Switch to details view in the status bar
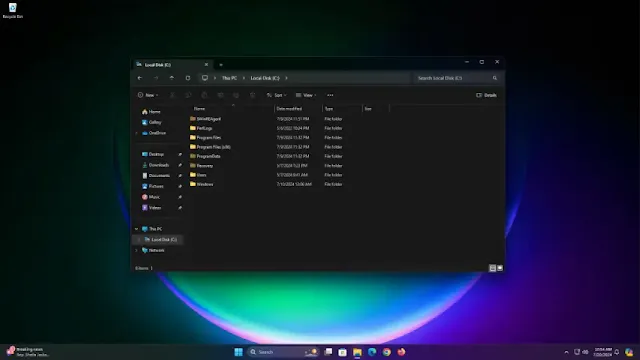This screenshot has height=360, width=640. pyautogui.click(x=493, y=268)
